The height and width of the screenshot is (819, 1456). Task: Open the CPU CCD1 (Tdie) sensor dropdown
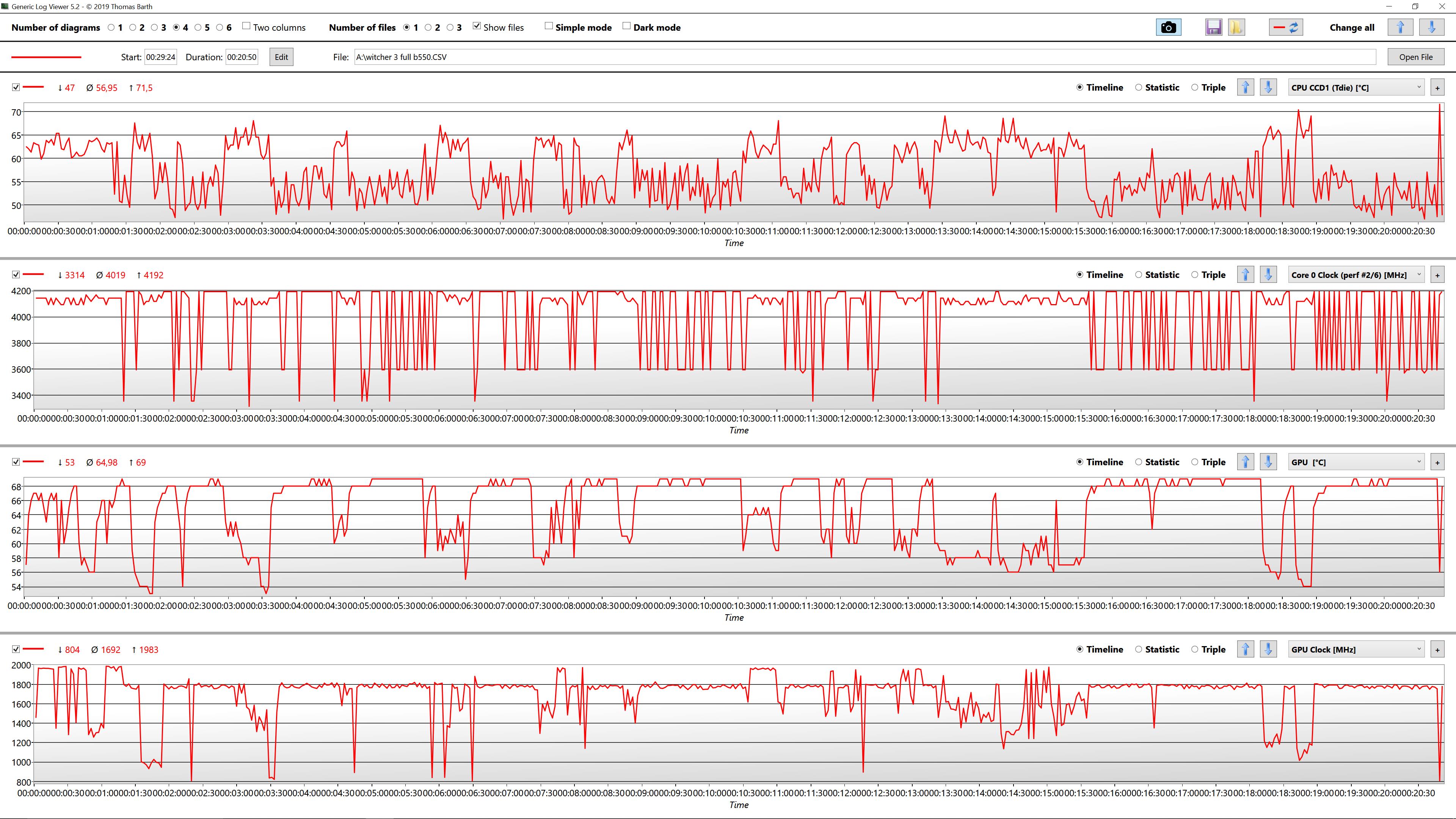tap(1356, 88)
